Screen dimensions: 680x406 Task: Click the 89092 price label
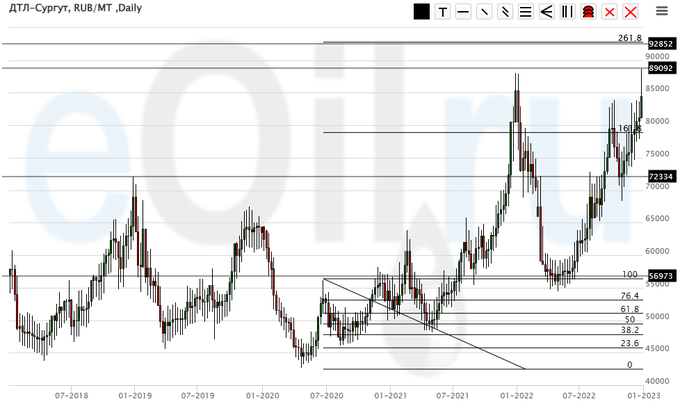tap(659, 68)
